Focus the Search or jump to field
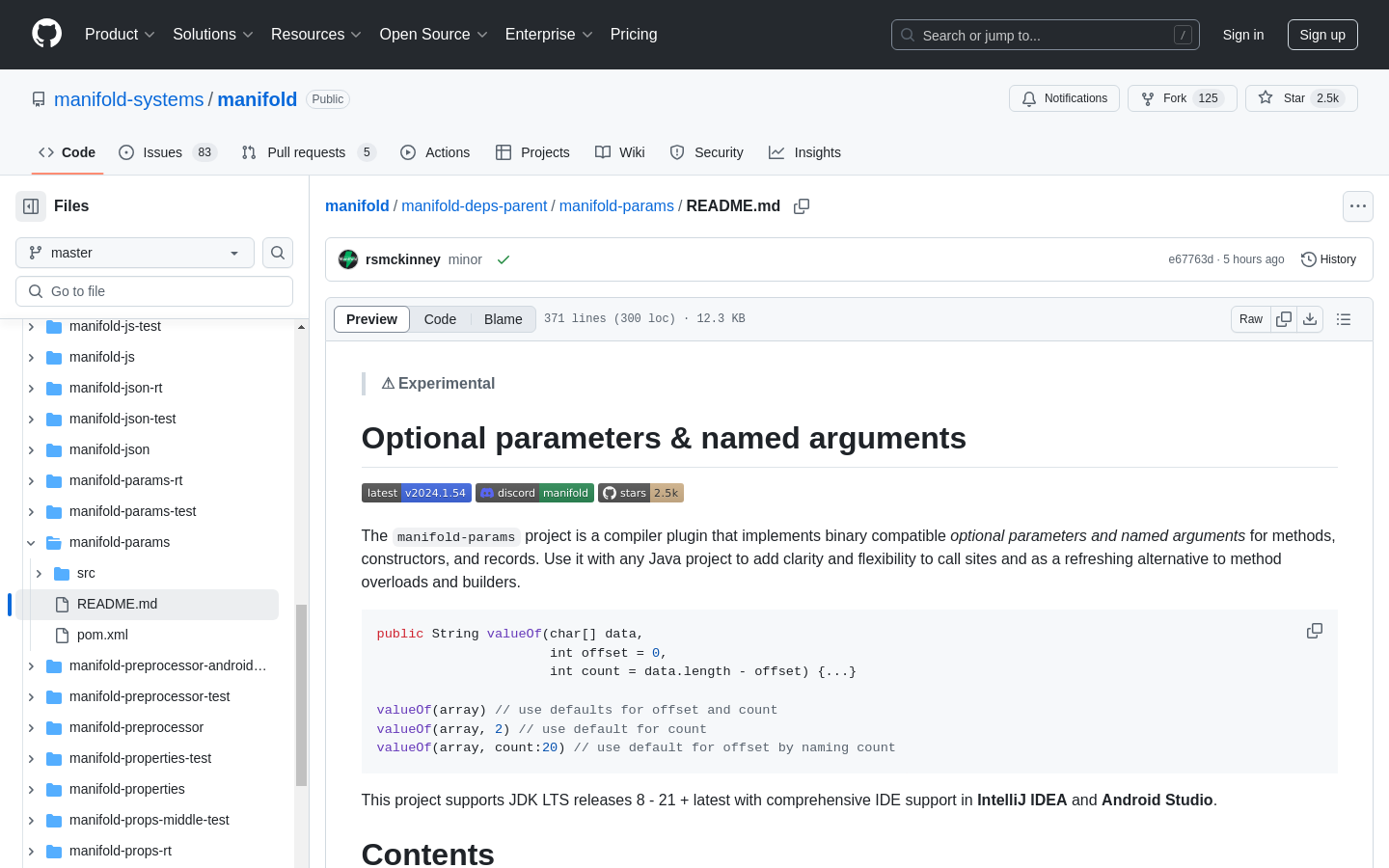This screenshot has height=868, width=1389. click(1046, 35)
